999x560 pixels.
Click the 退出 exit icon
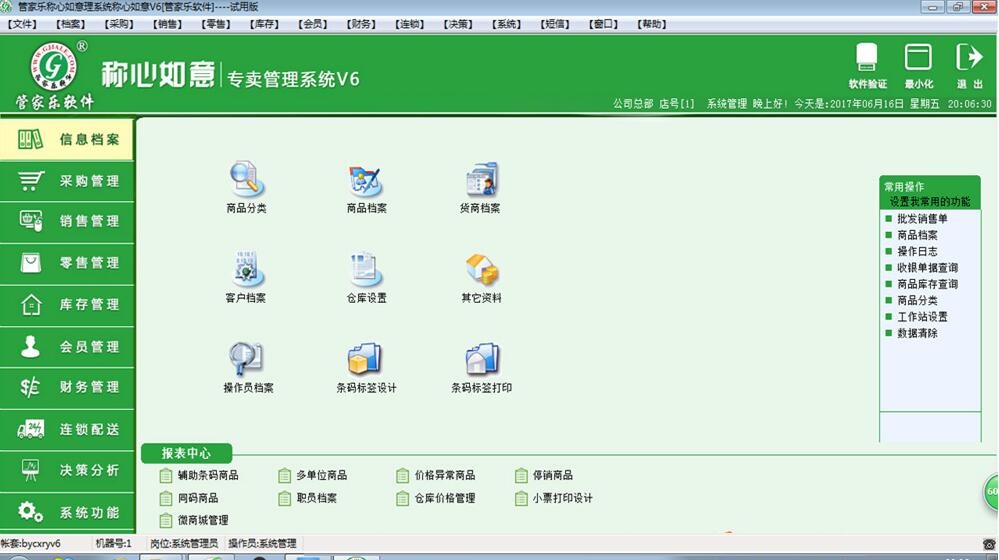pyautogui.click(x=969, y=66)
